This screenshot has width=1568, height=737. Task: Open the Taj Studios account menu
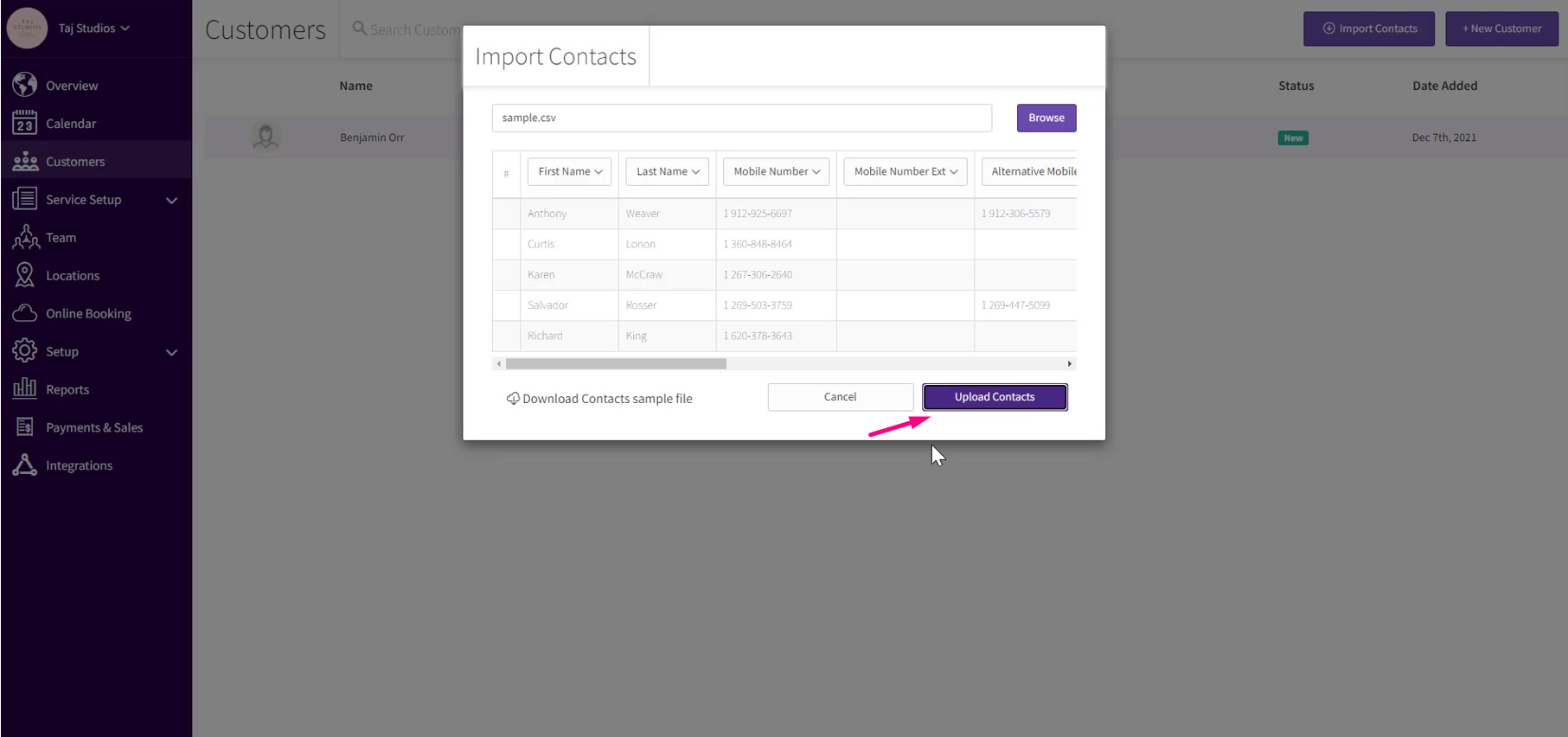tap(93, 28)
